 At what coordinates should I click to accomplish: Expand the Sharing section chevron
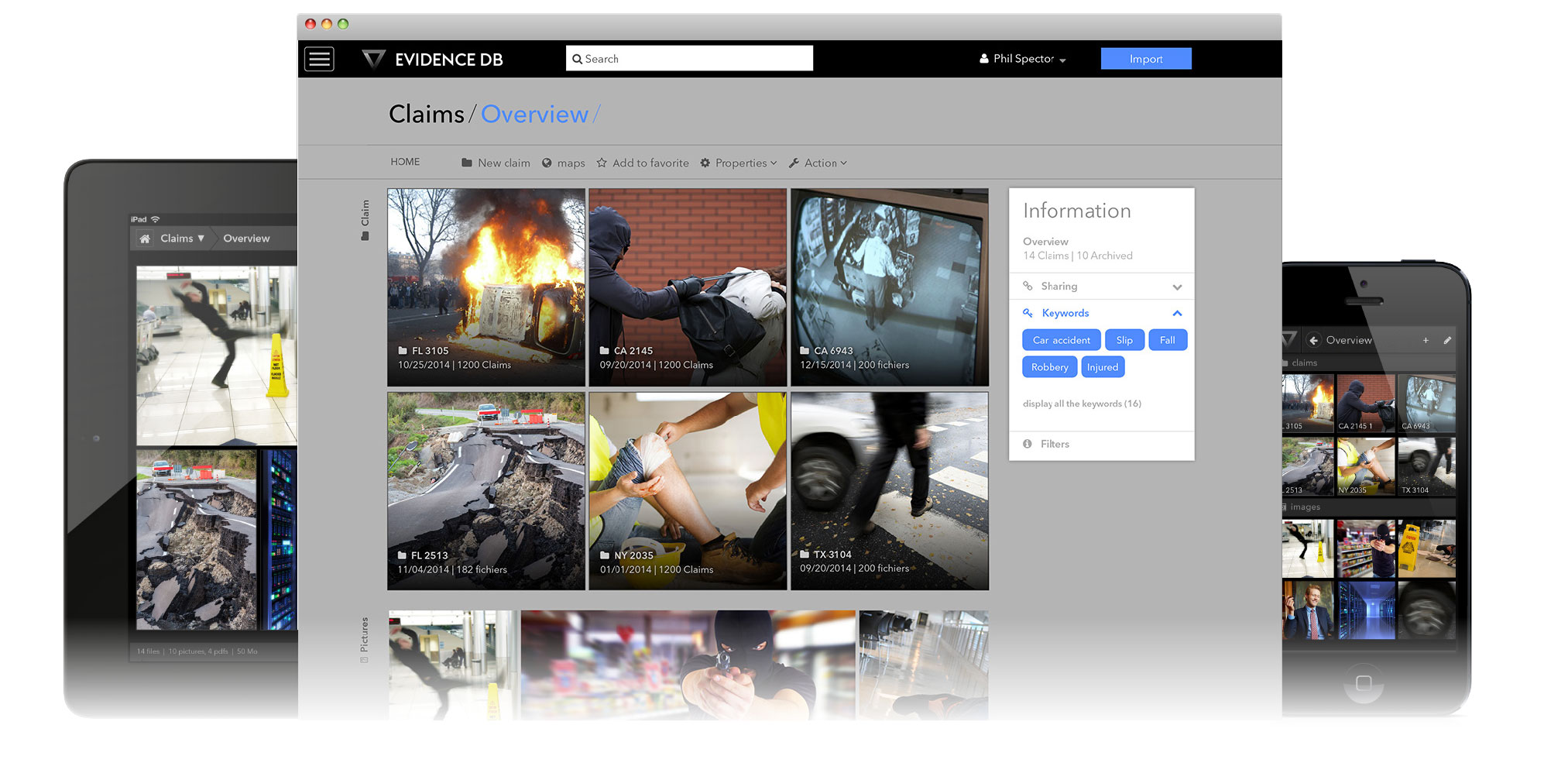tap(1177, 287)
